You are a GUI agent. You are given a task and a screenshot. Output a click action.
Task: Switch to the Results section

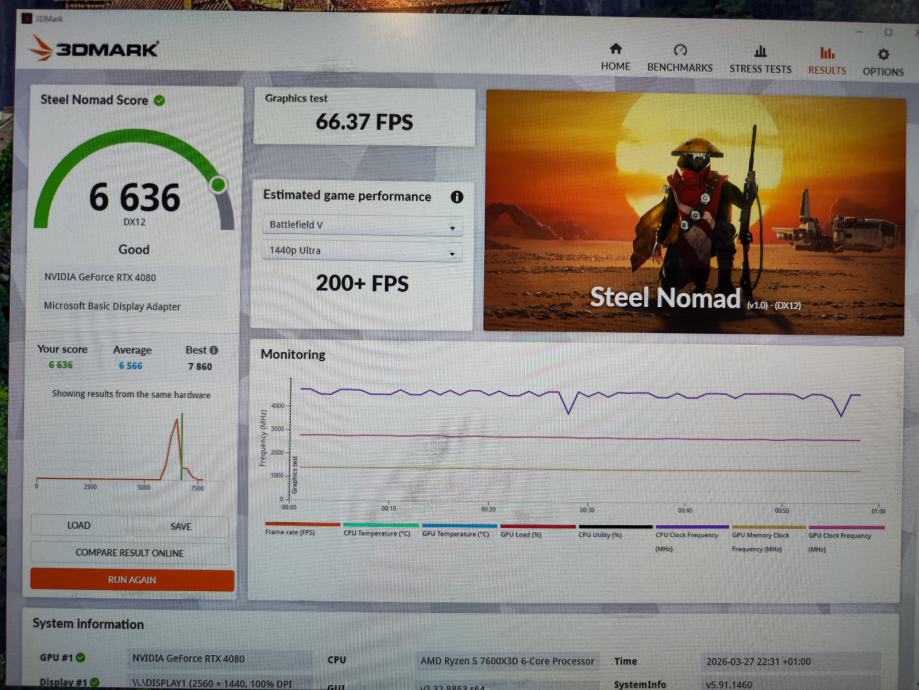(827, 61)
